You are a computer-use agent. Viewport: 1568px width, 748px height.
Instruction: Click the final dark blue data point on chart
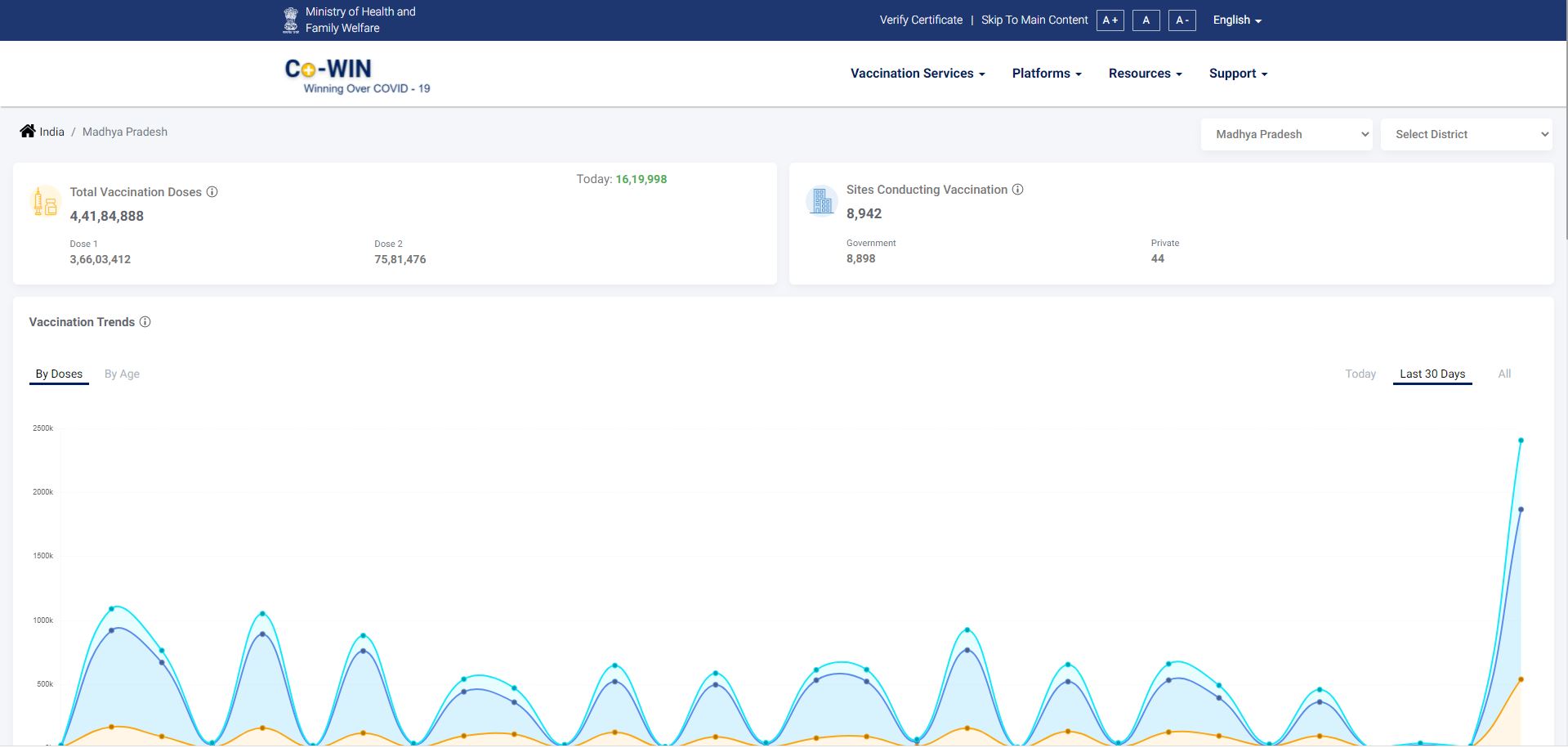click(x=1521, y=509)
